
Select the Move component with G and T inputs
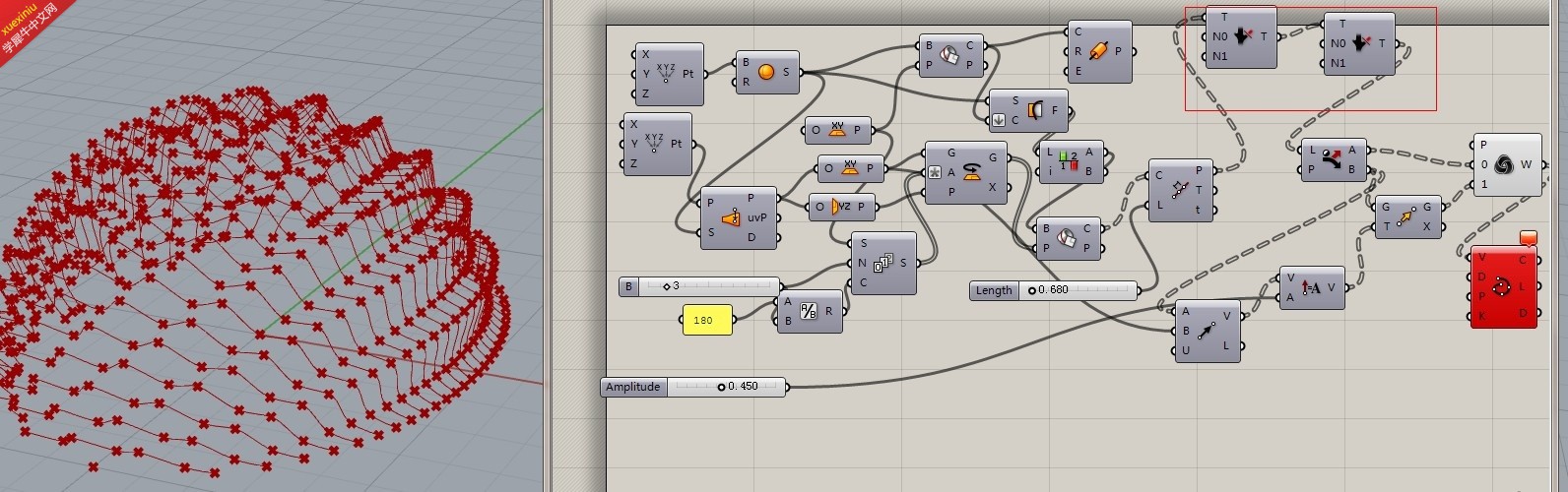click(x=1408, y=217)
